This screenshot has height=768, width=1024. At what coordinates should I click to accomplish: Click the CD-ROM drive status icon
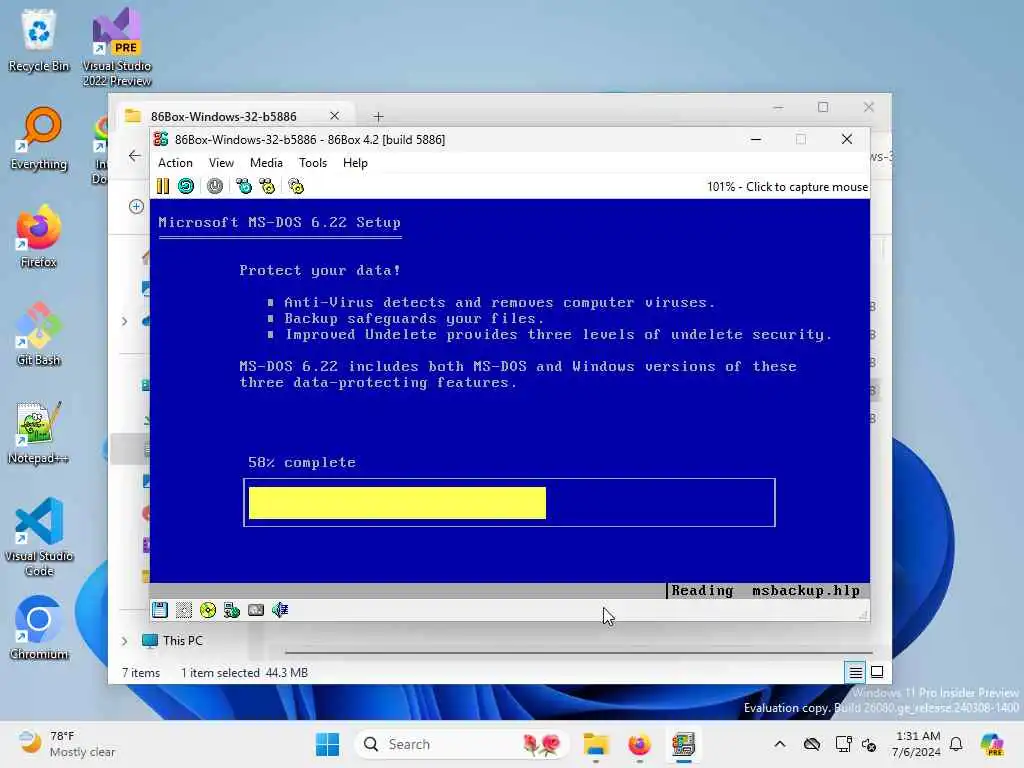(x=208, y=610)
